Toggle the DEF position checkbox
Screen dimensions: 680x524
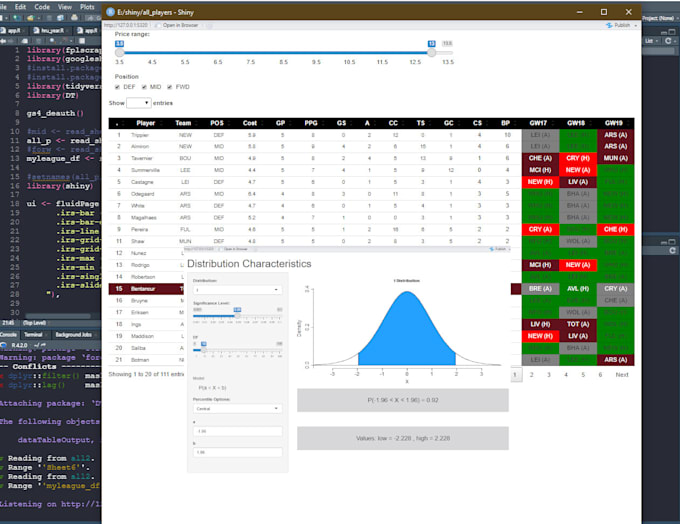click(x=117, y=87)
